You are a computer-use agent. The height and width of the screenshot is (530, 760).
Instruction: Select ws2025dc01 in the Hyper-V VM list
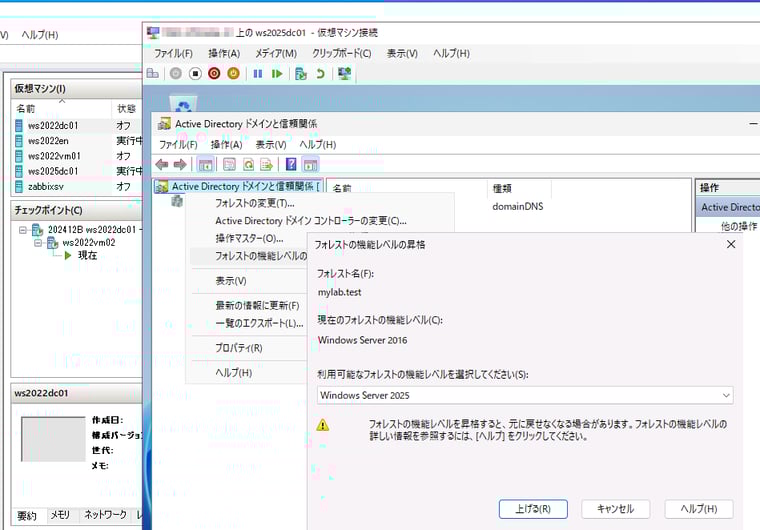point(78,171)
